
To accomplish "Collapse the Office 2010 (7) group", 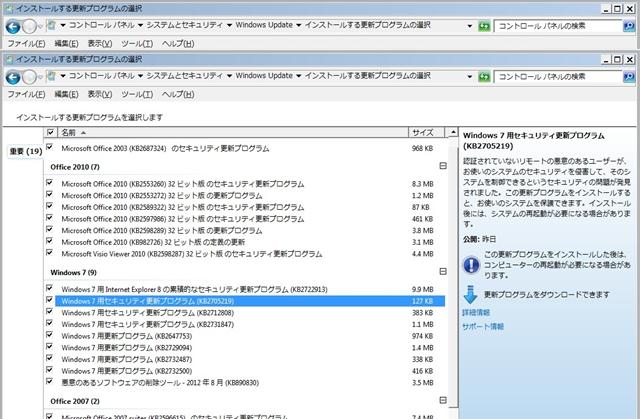I will click(x=443, y=166).
